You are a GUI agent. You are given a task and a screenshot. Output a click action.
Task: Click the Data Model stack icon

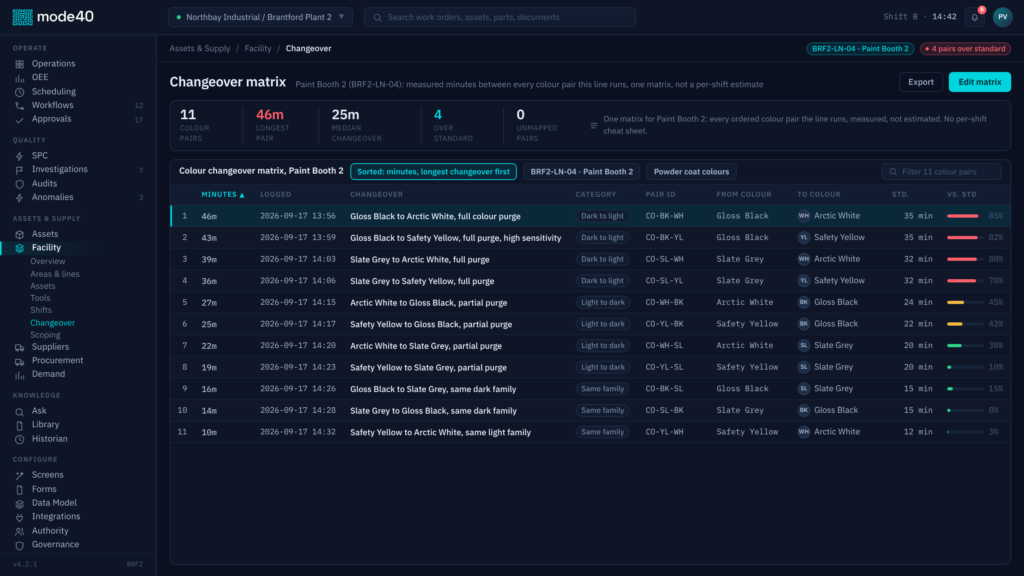20,504
